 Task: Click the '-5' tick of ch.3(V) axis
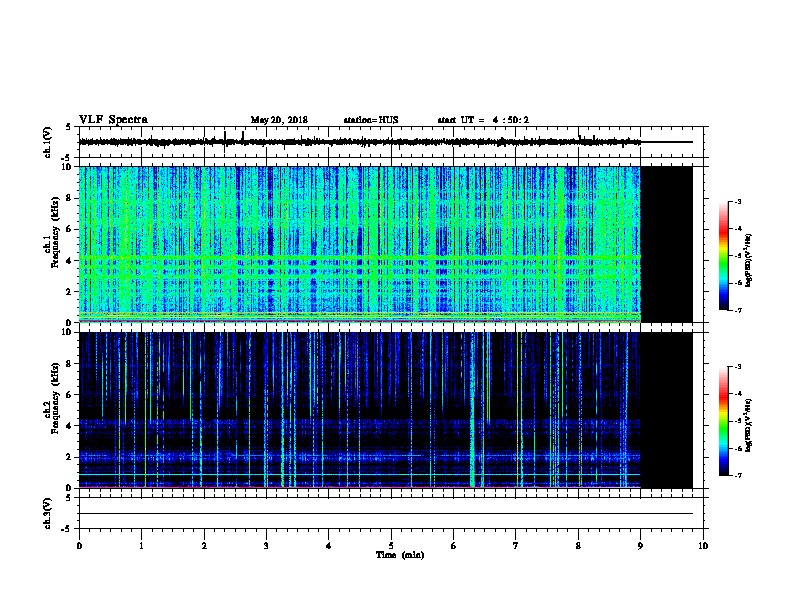[68, 529]
